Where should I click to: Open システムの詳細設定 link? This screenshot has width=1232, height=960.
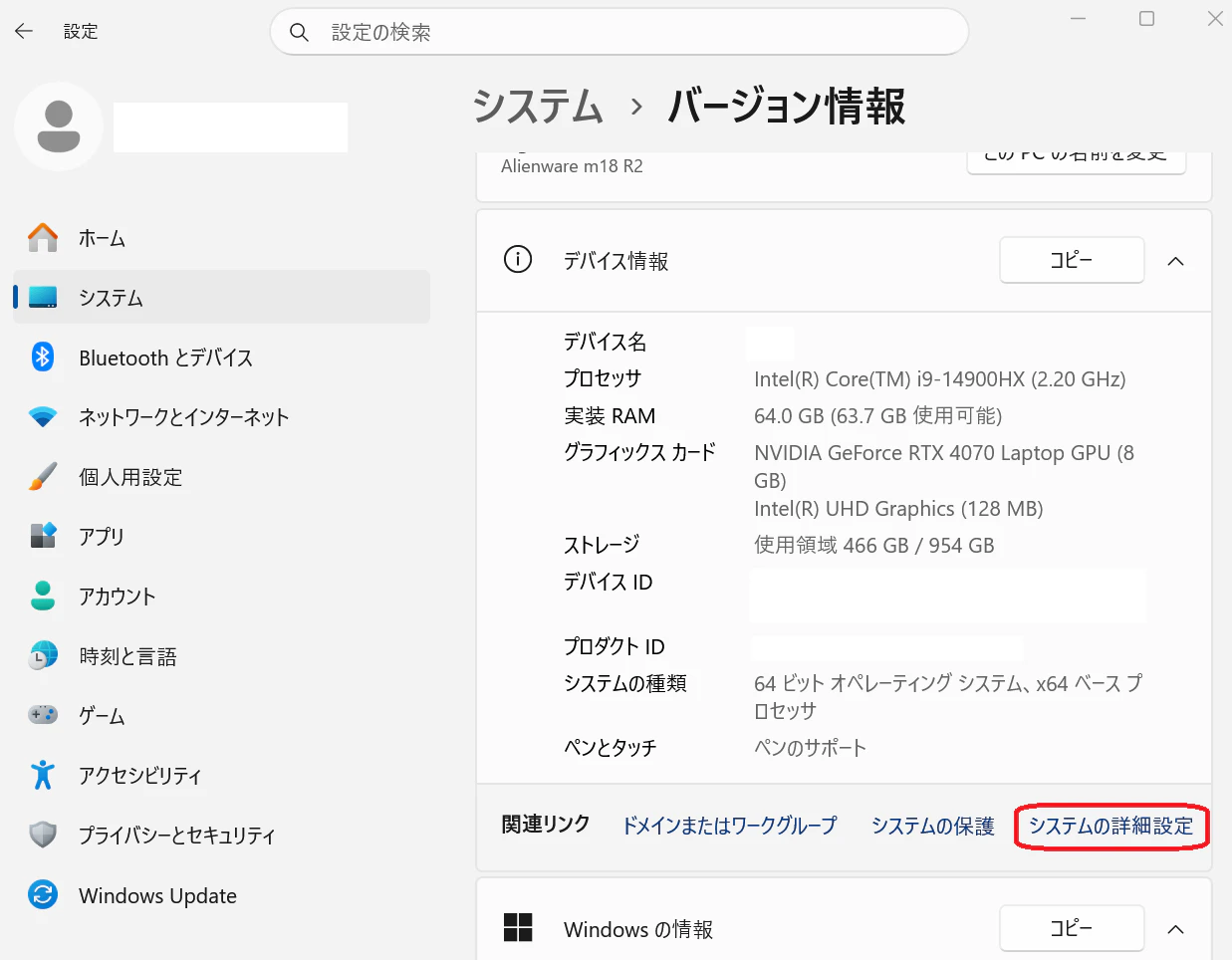tap(1110, 826)
